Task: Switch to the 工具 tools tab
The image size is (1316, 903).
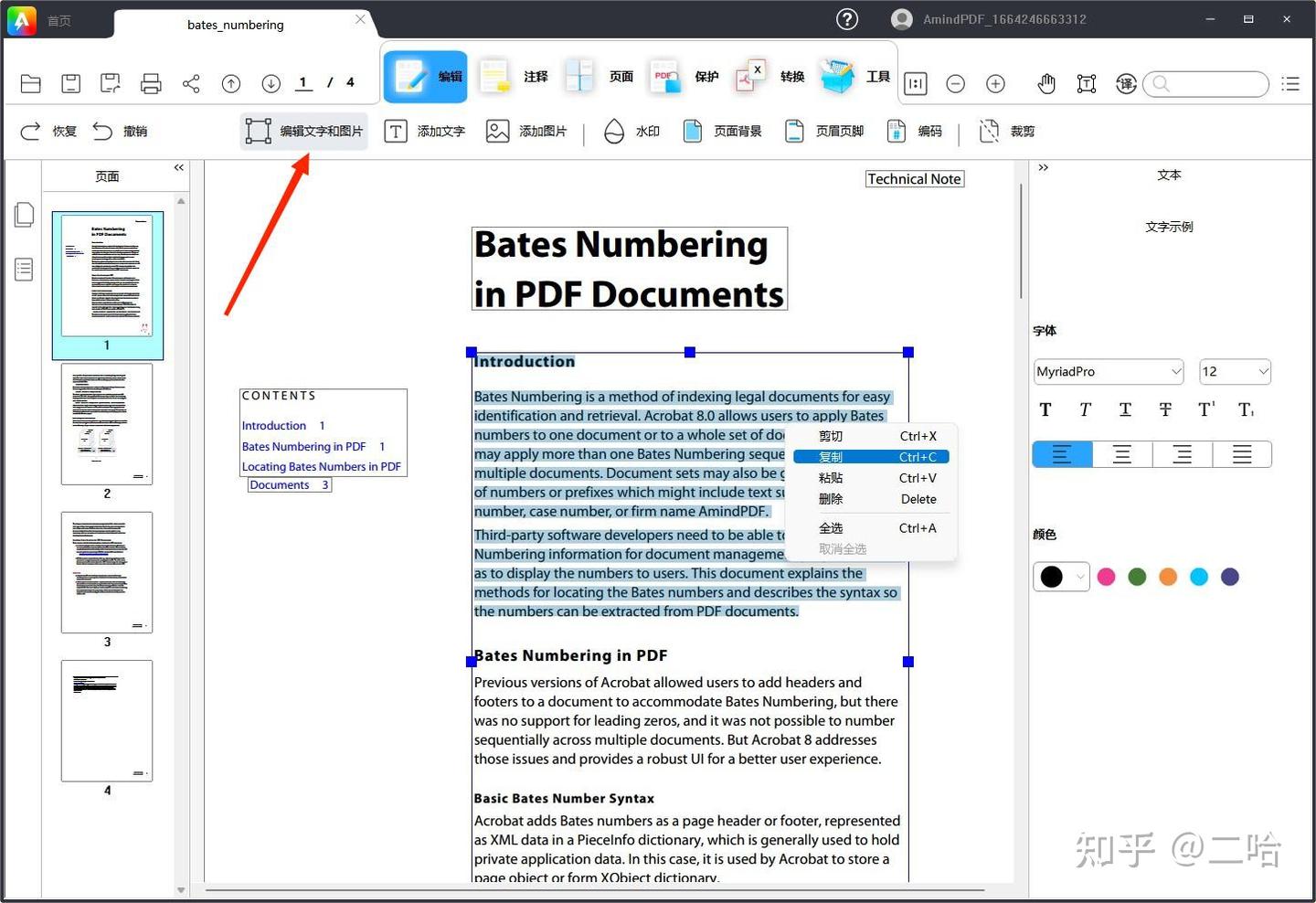Action: [855, 77]
